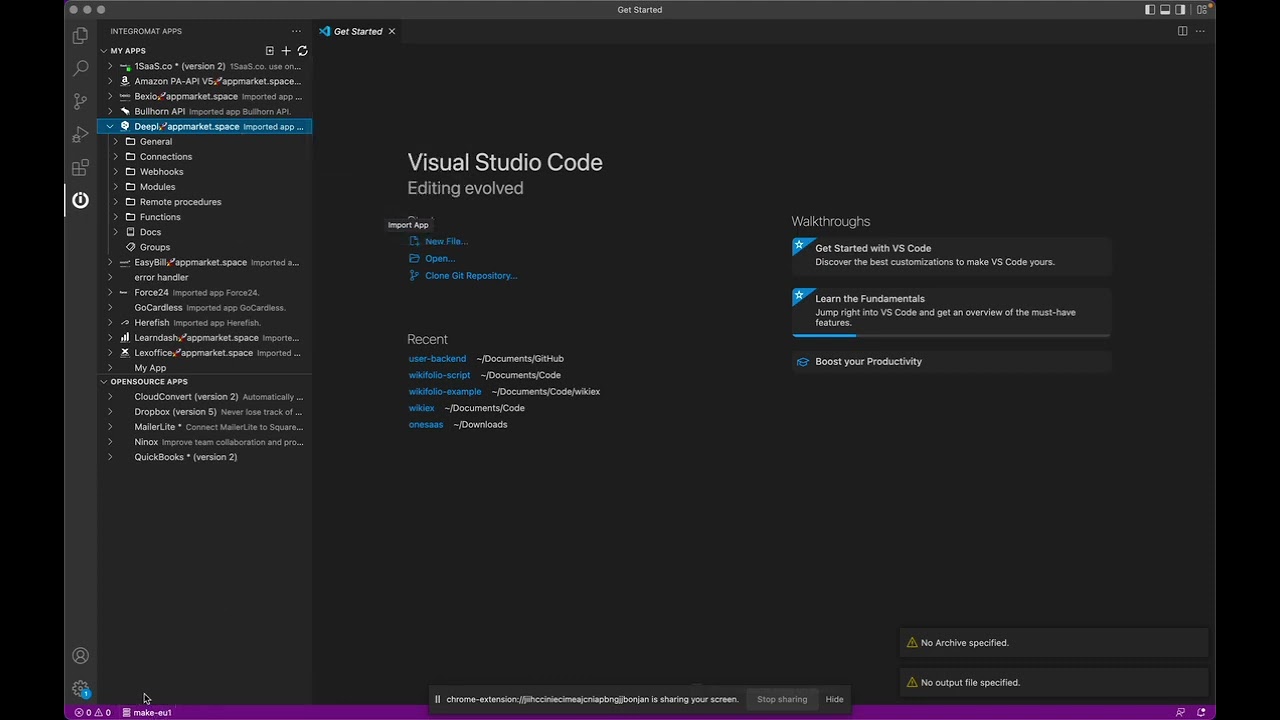The image size is (1280, 720).
Task: Toggle the bottom panel visibility
Action: [1165, 10]
